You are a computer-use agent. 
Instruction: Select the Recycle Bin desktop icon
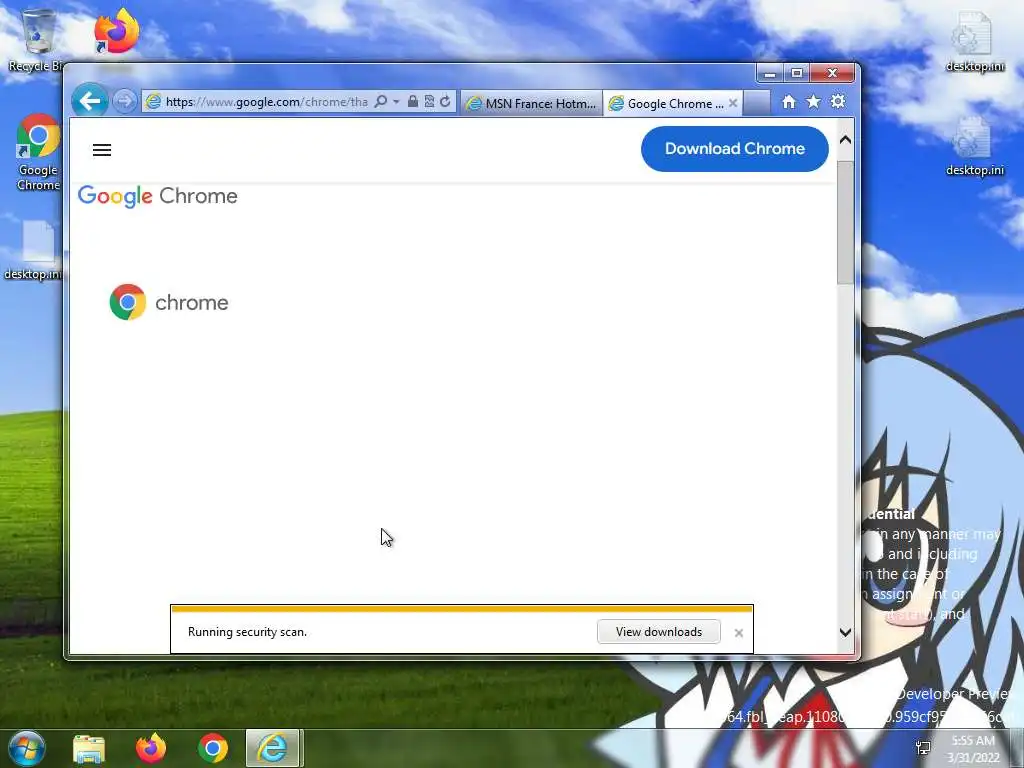[37, 40]
